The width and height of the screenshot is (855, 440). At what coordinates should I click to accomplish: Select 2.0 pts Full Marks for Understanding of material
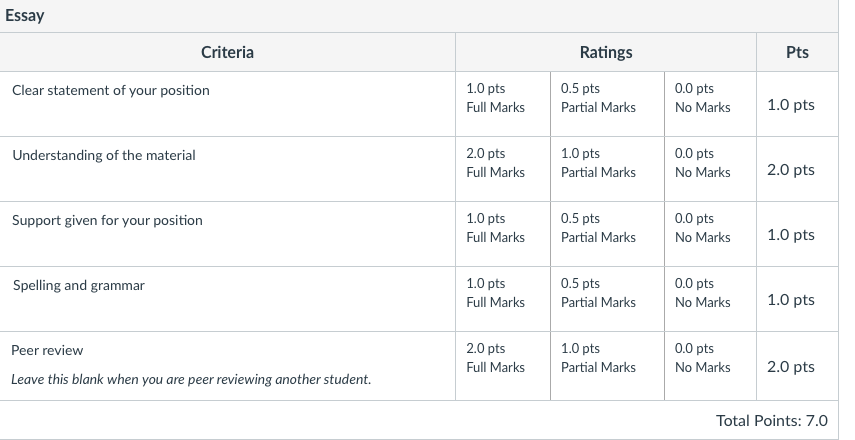(x=503, y=168)
